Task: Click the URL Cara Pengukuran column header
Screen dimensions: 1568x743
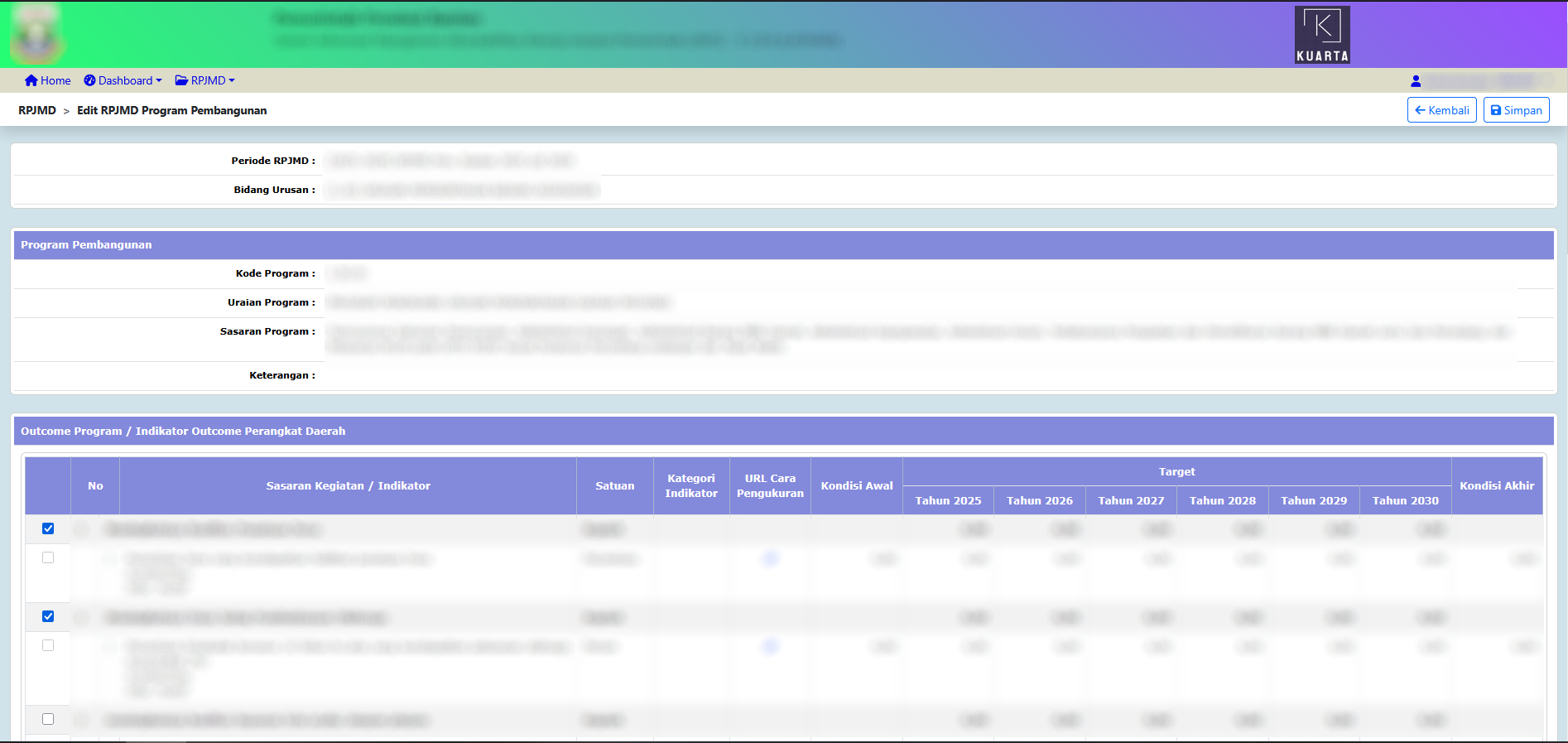Action: [x=770, y=486]
